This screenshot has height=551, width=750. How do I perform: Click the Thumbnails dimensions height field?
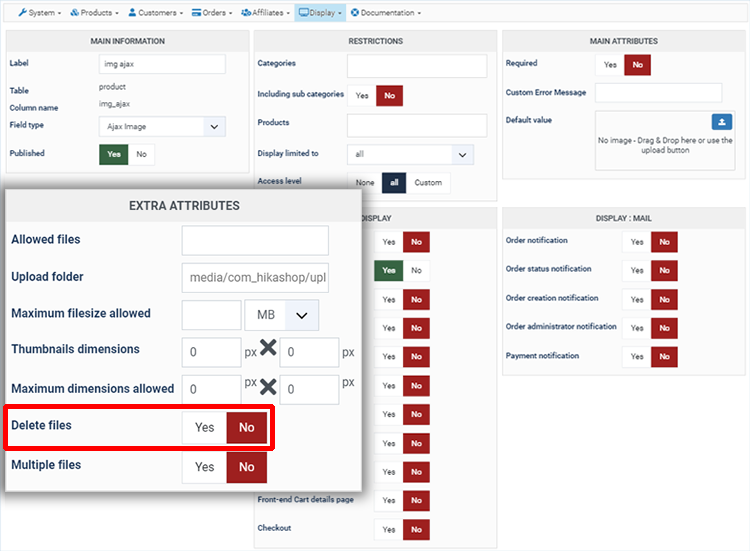[309, 353]
